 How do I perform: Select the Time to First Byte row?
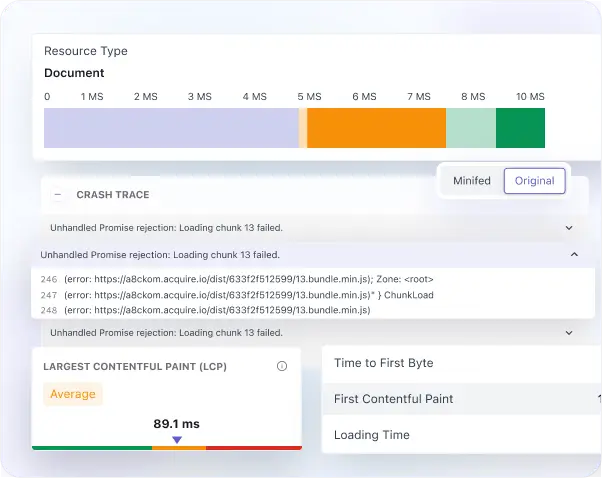click(x=461, y=363)
